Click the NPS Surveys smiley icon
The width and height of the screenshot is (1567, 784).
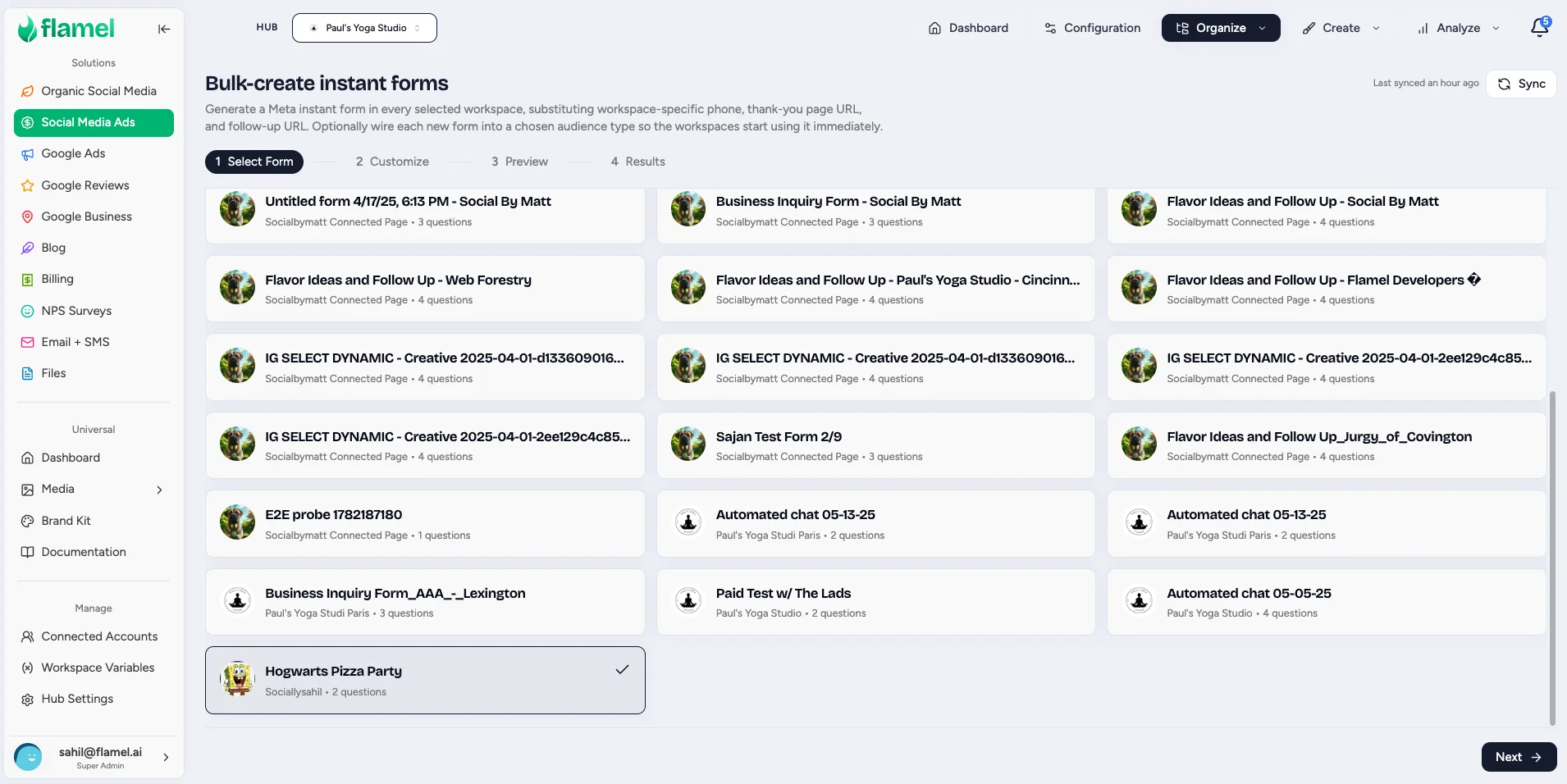[27, 311]
